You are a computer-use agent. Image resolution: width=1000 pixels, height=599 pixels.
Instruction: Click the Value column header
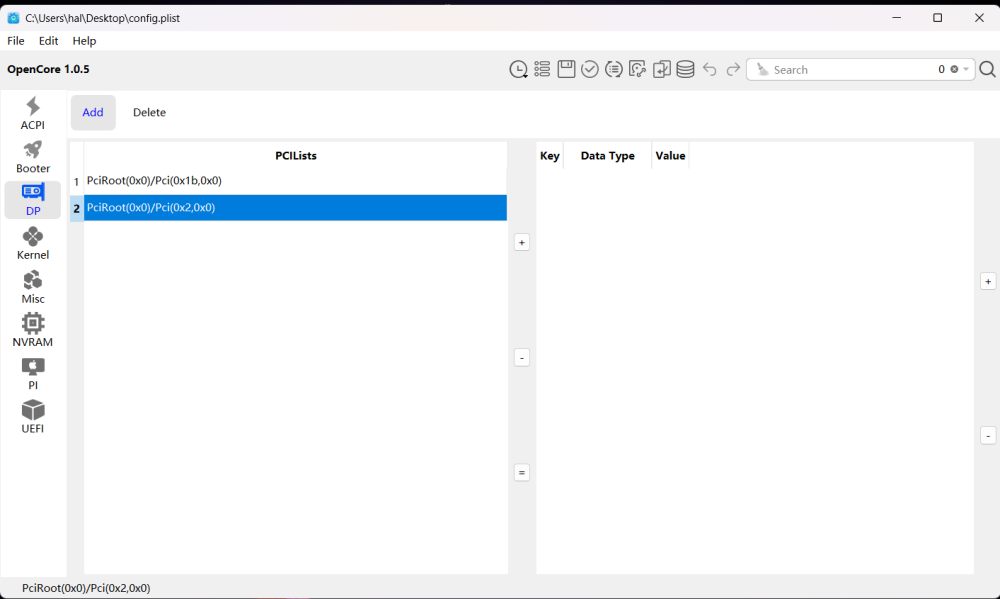[670, 156]
